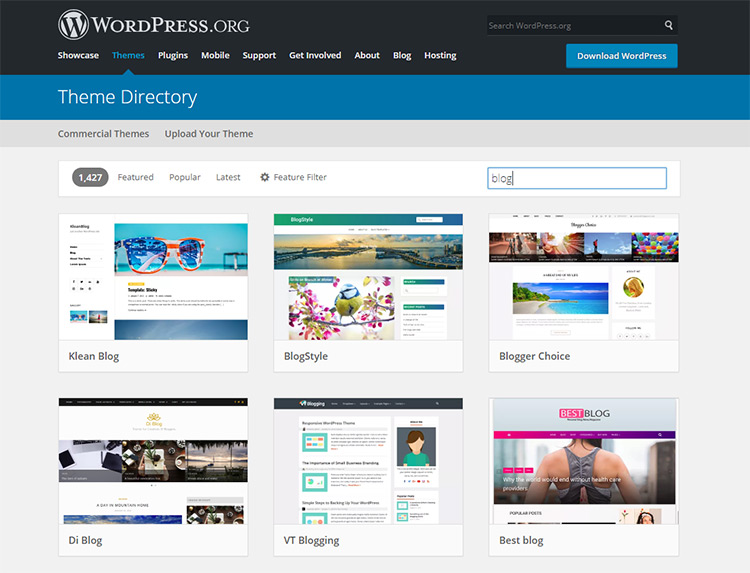Open the Plugins menu item
Screen dimensions: 750x573
(x=173, y=55)
